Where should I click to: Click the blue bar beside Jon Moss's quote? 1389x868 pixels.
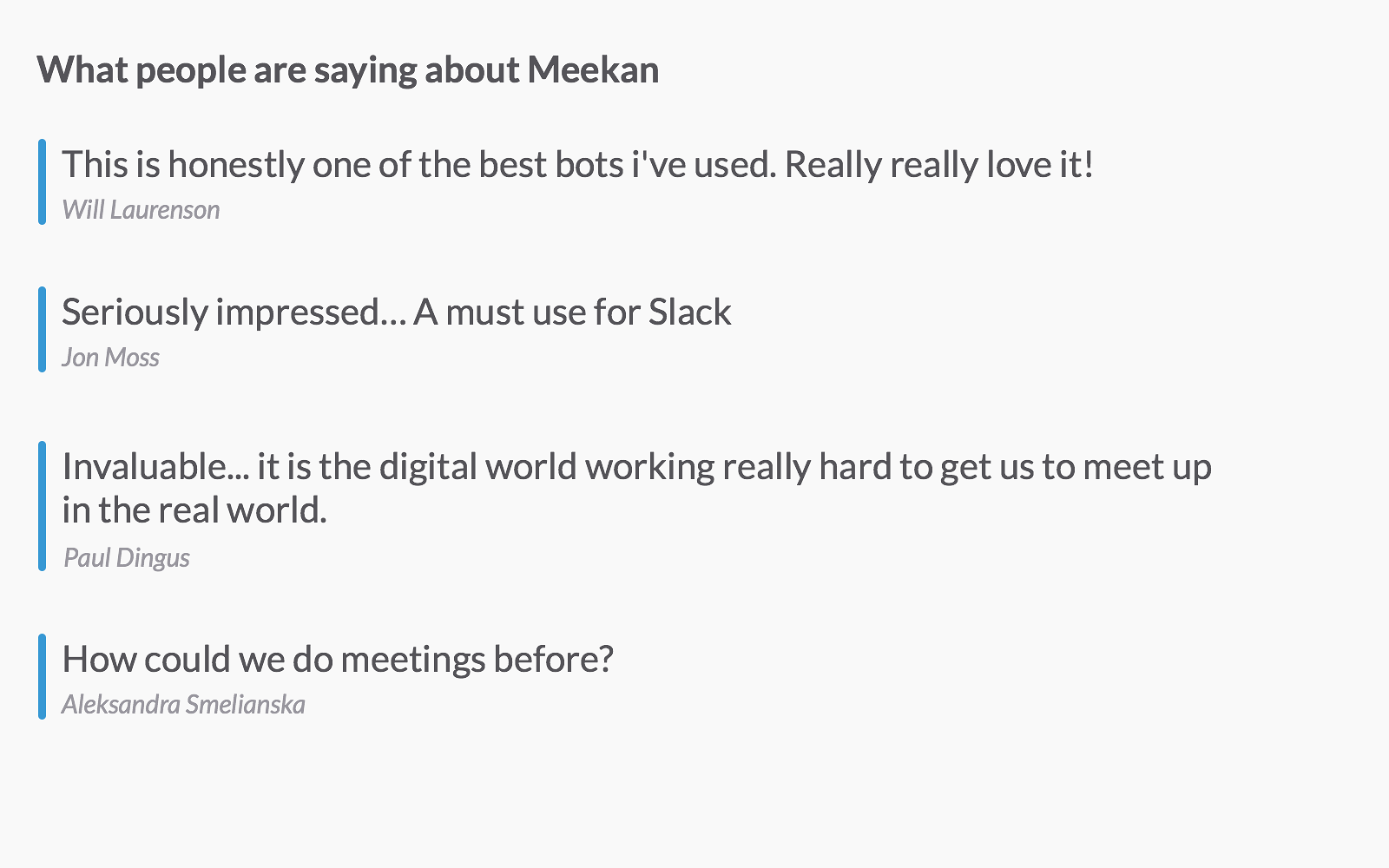coord(42,330)
